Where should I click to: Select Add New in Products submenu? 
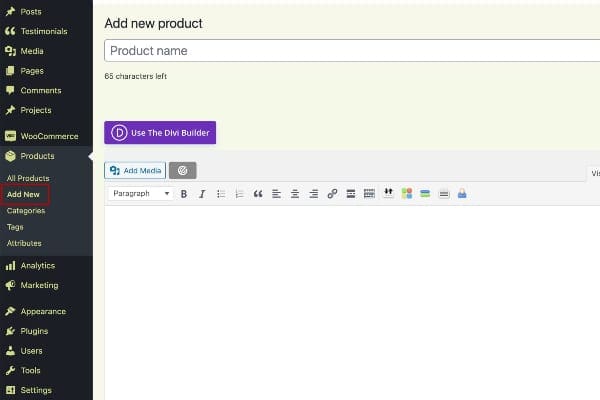(24, 194)
